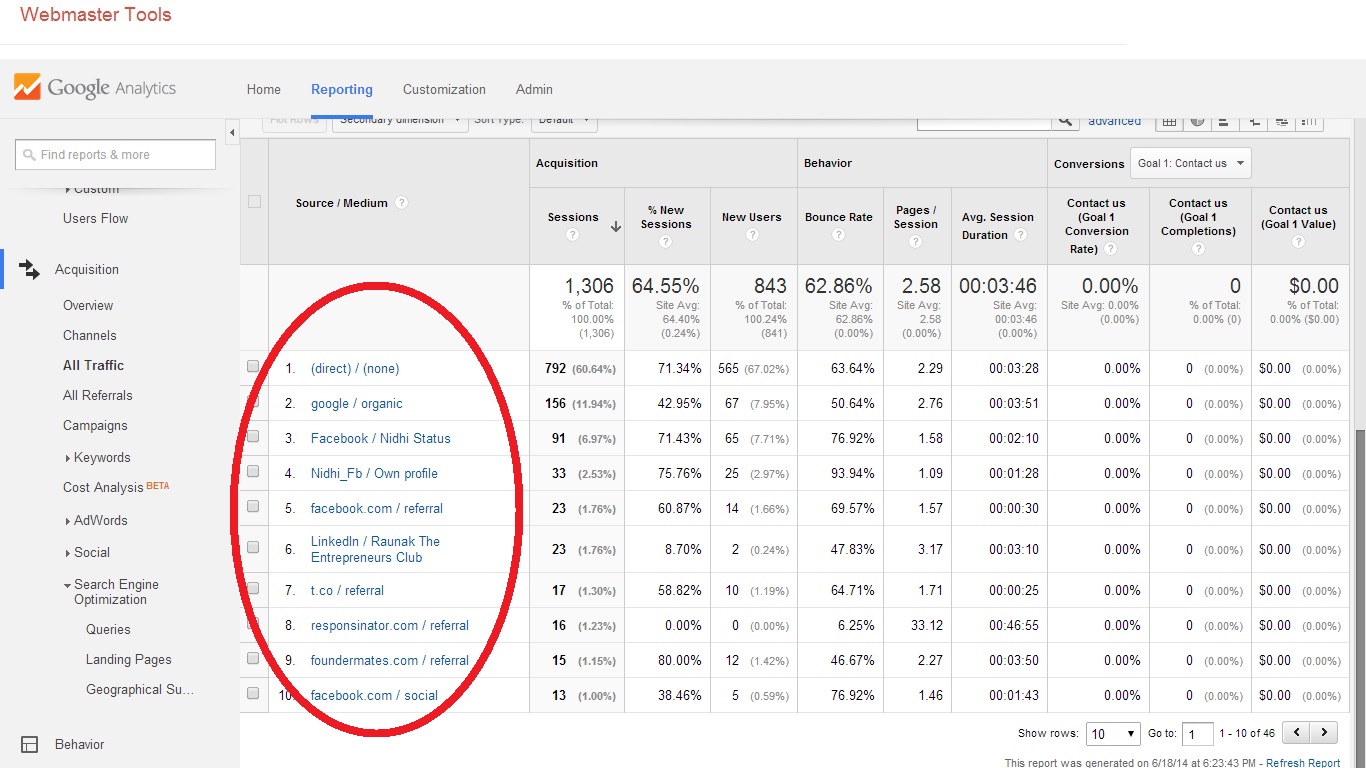Click the Behavior section icon in sidebar
Screen dimensions: 1366x768
coord(30,744)
